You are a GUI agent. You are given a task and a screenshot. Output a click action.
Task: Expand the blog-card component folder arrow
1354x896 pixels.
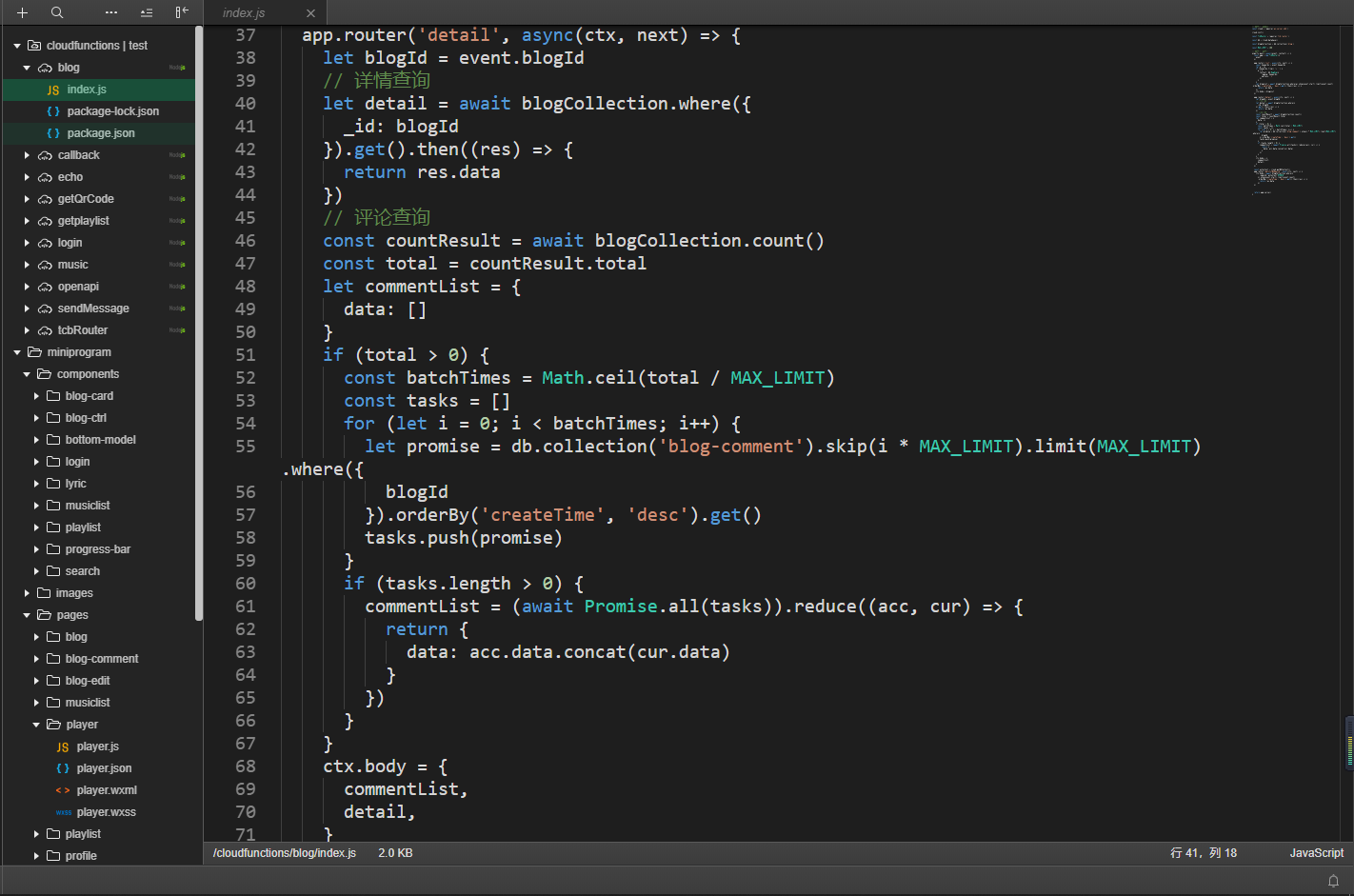click(x=36, y=396)
